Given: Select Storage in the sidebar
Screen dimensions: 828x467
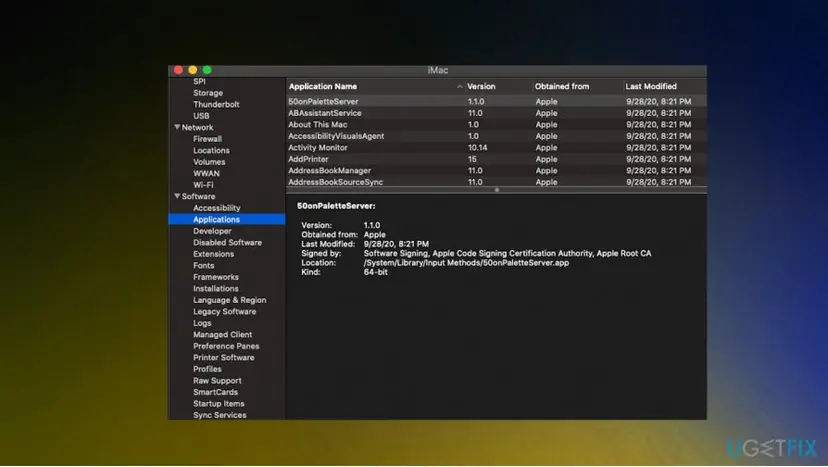Looking at the screenshot, I should [x=208, y=93].
